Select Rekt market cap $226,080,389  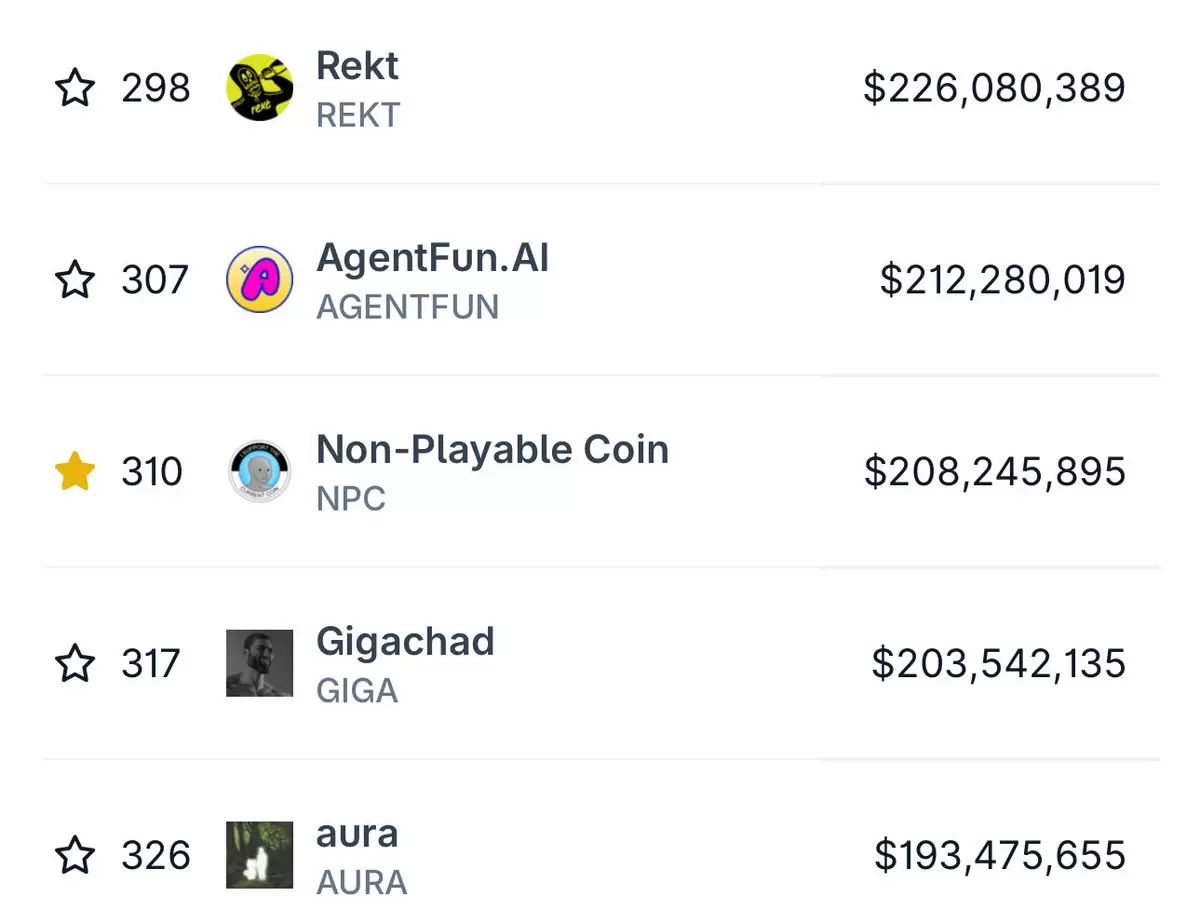click(994, 88)
